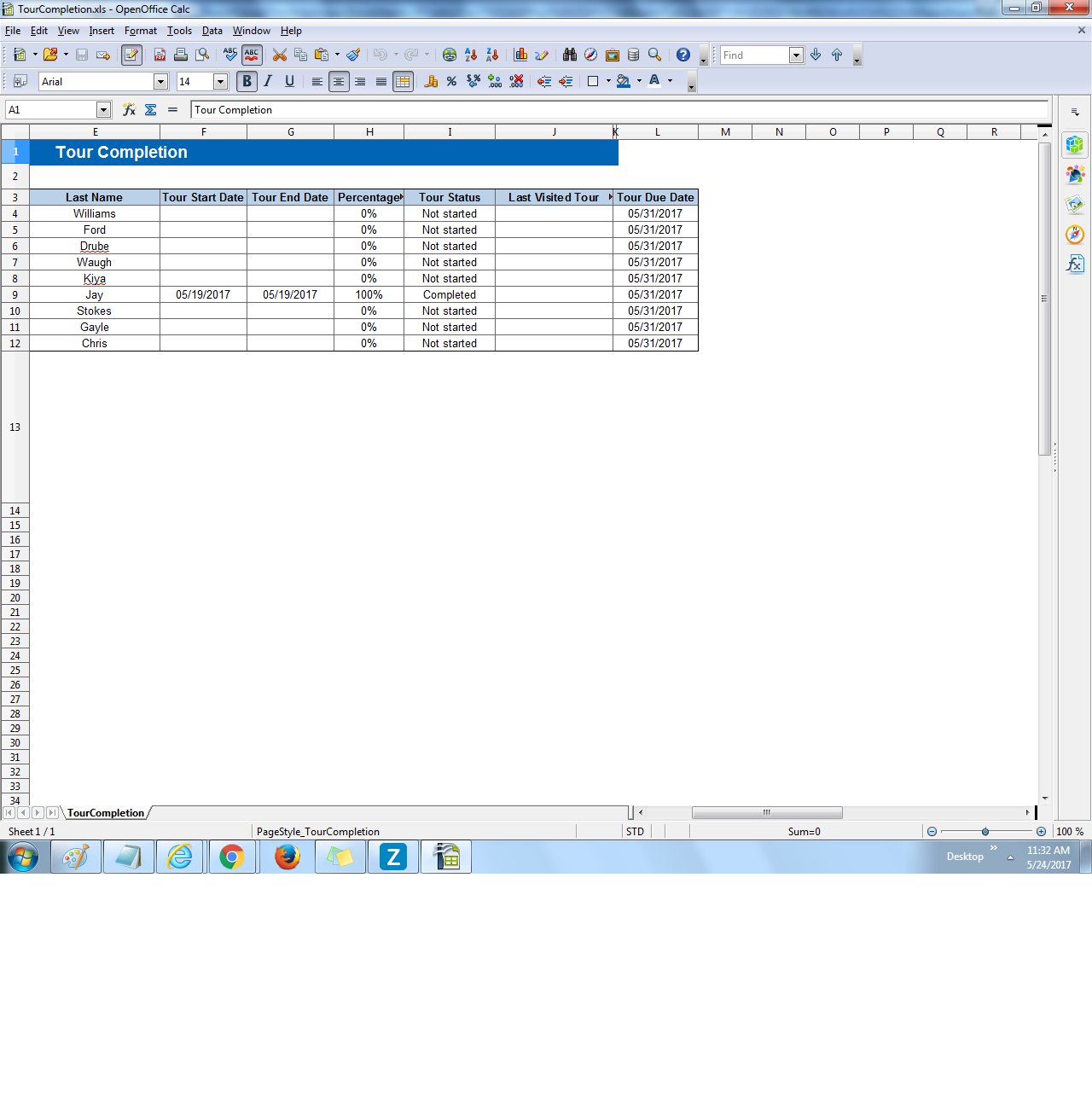This screenshot has width=1092, height=1104.
Task: Open the font name dropdown
Action: tap(160, 82)
